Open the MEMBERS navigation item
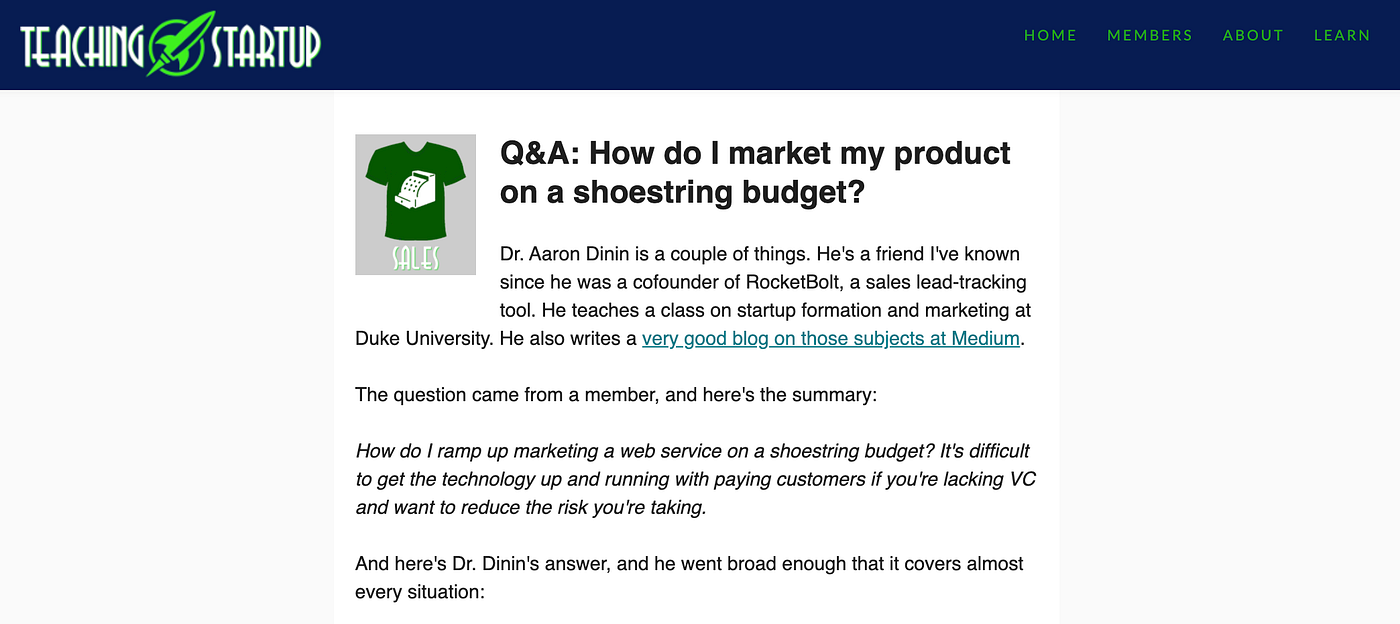This screenshot has width=1400, height=624. click(x=1149, y=35)
